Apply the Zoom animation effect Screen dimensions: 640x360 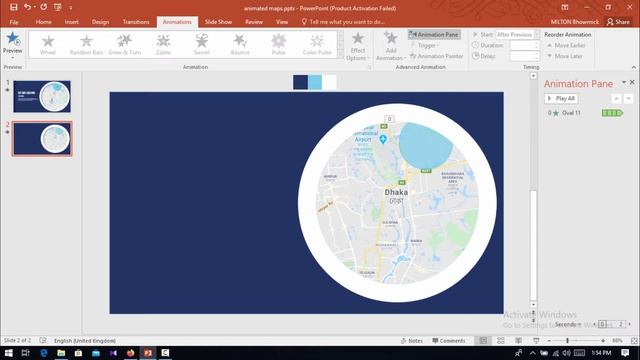(163, 44)
